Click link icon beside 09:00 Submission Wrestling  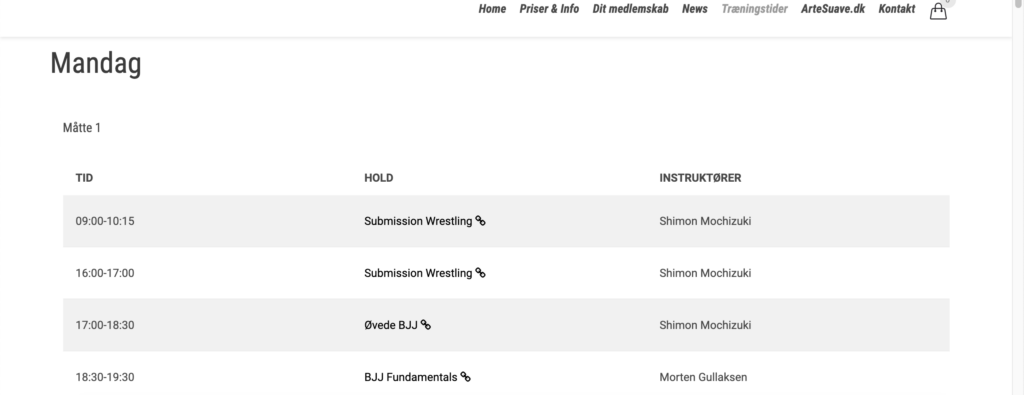click(x=480, y=221)
